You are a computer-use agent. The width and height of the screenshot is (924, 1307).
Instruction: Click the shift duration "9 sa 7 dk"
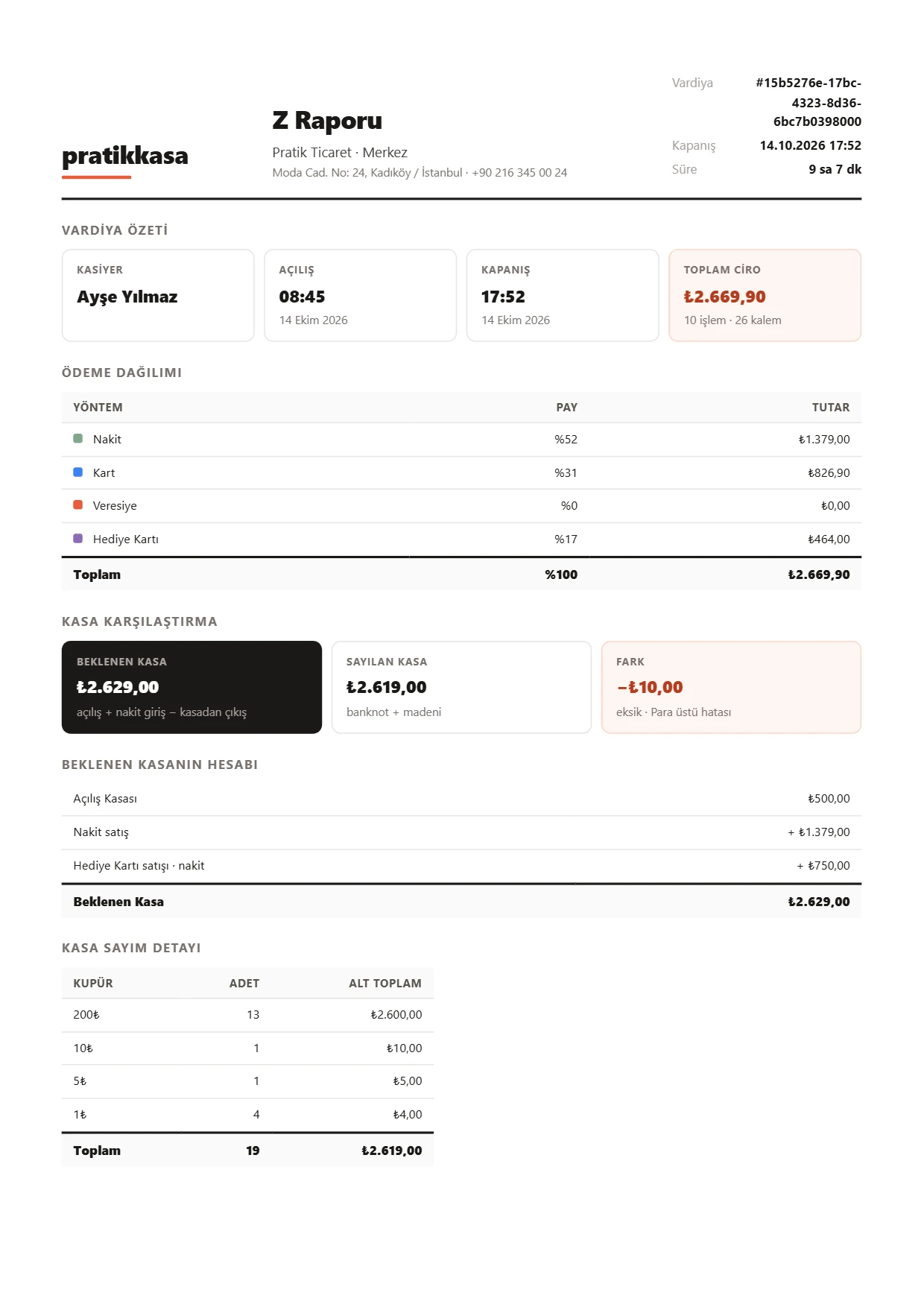pyautogui.click(x=835, y=169)
